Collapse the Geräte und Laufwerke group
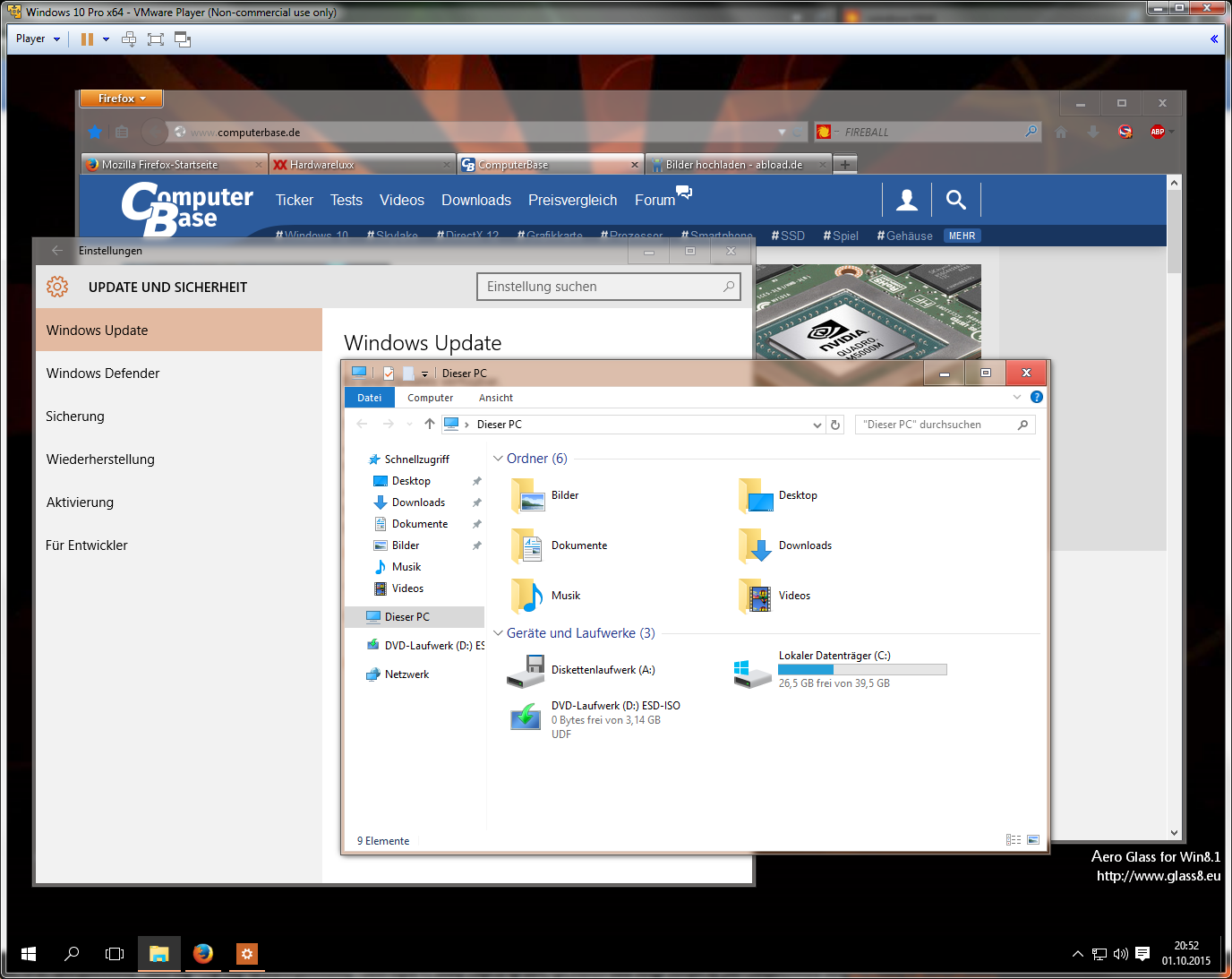The image size is (1232, 979). (499, 633)
